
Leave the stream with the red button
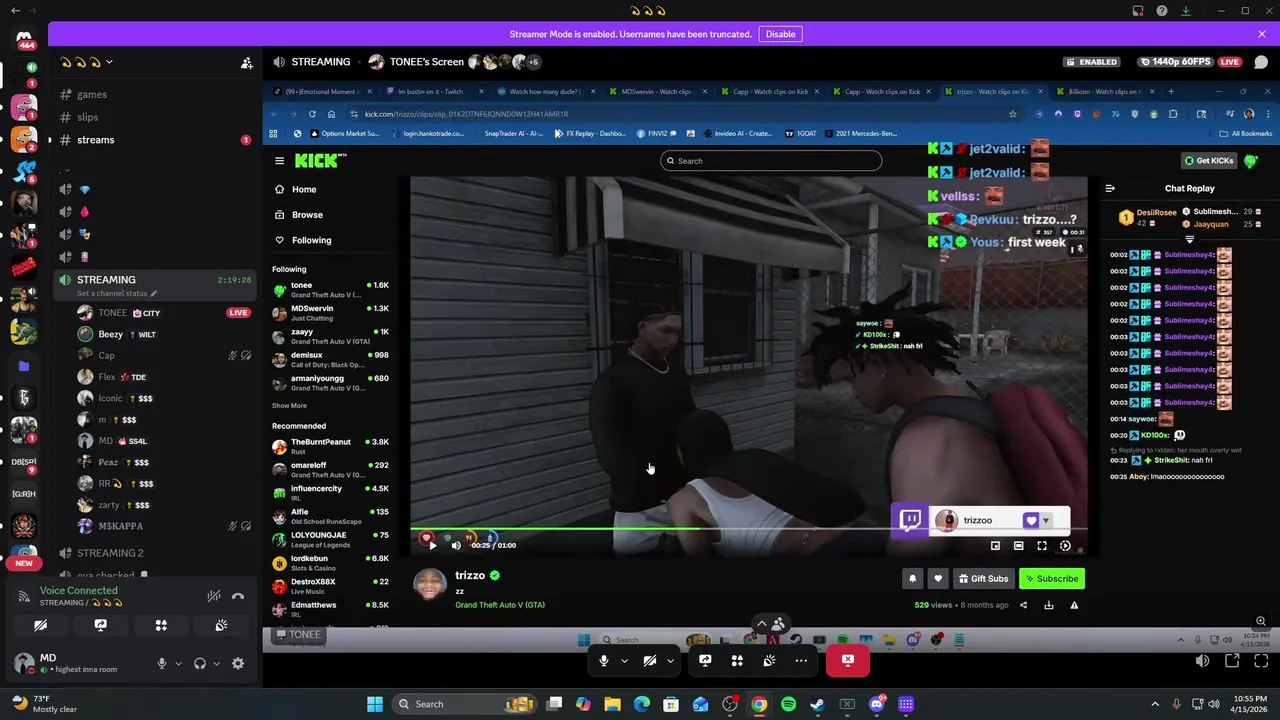click(848, 660)
